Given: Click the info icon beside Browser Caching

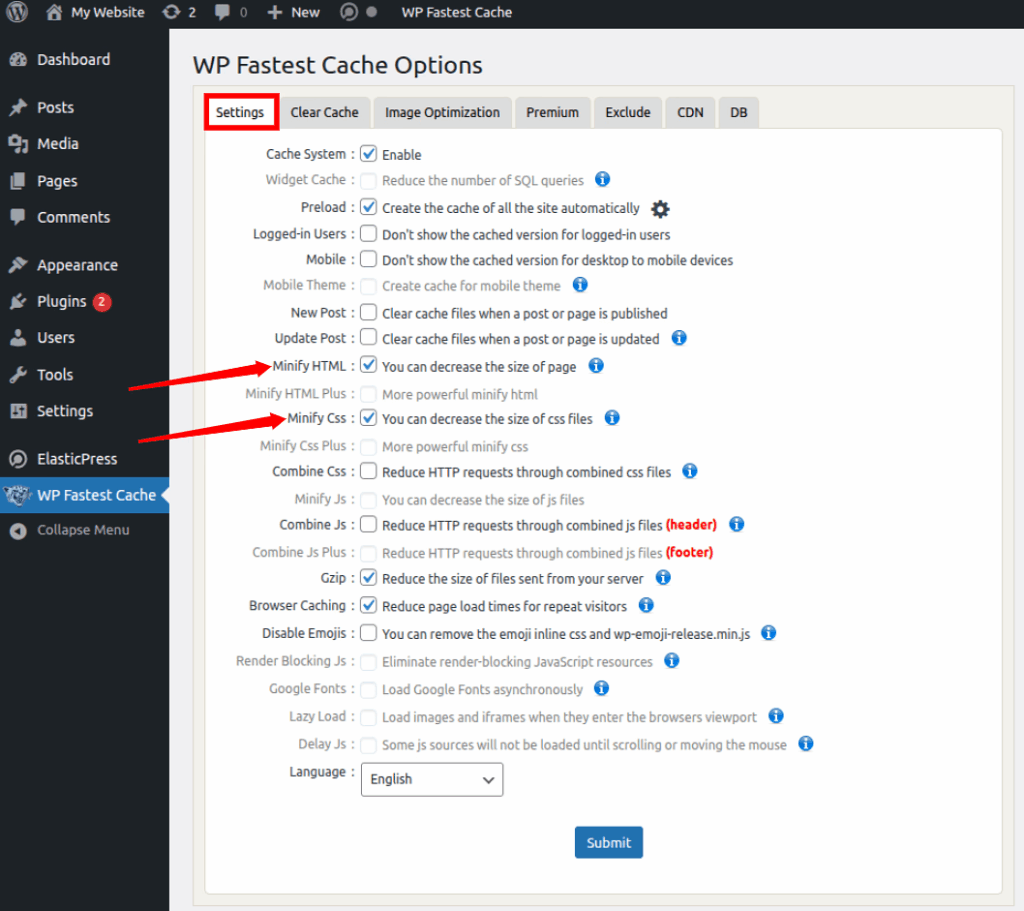Looking at the screenshot, I should click(646, 605).
